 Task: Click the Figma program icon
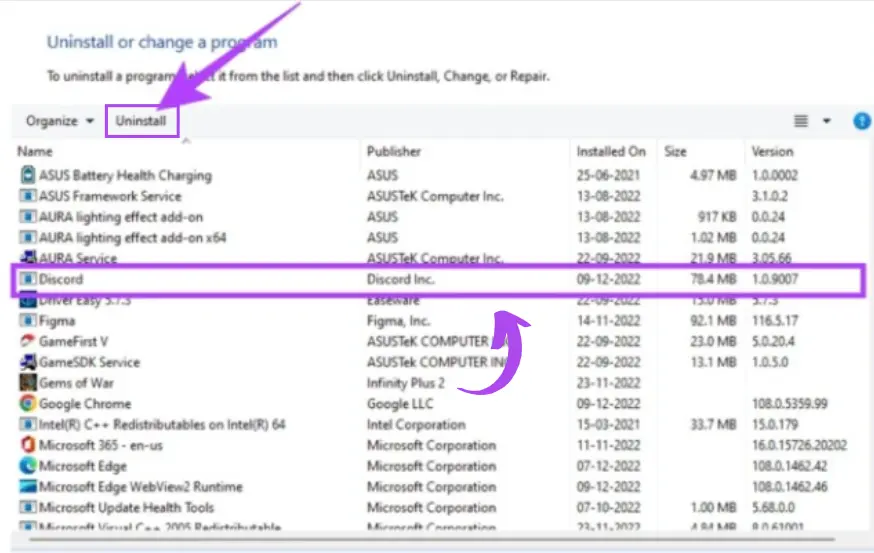coord(27,321)
